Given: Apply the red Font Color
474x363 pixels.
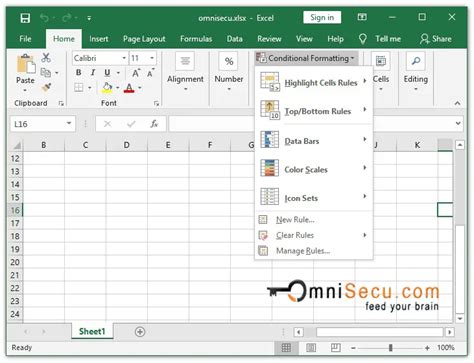Looking at the screenshot, I should (x=129, y=88).
